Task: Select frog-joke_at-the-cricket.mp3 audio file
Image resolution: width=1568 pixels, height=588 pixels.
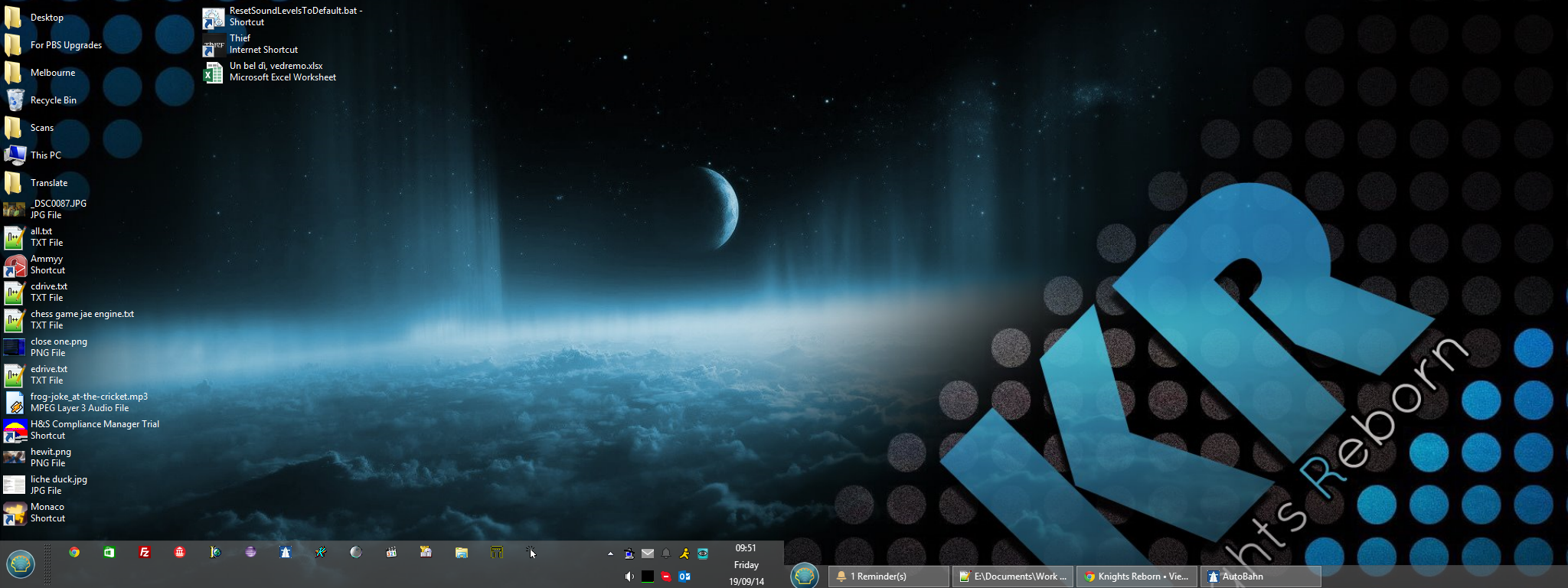Action: [76, 403]
